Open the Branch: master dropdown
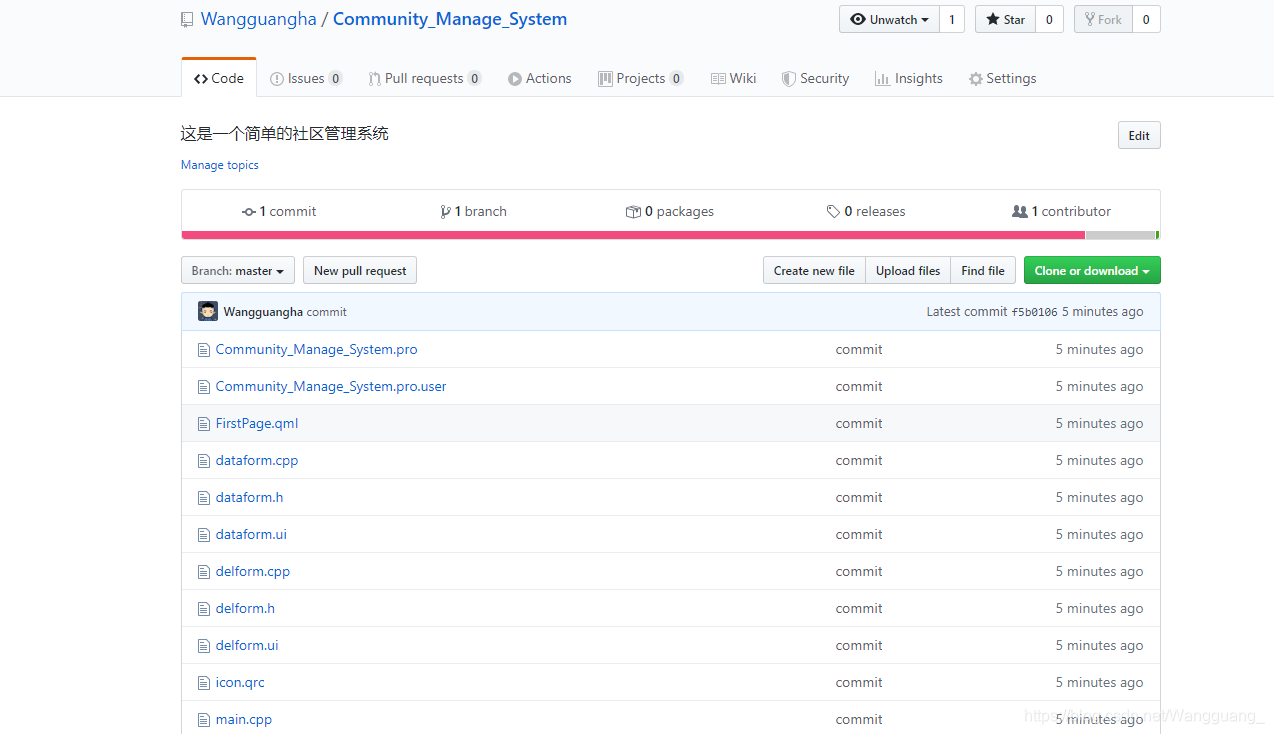This screenshot has height=734, width=1274. pyautogui.click(x=238, y=270)
